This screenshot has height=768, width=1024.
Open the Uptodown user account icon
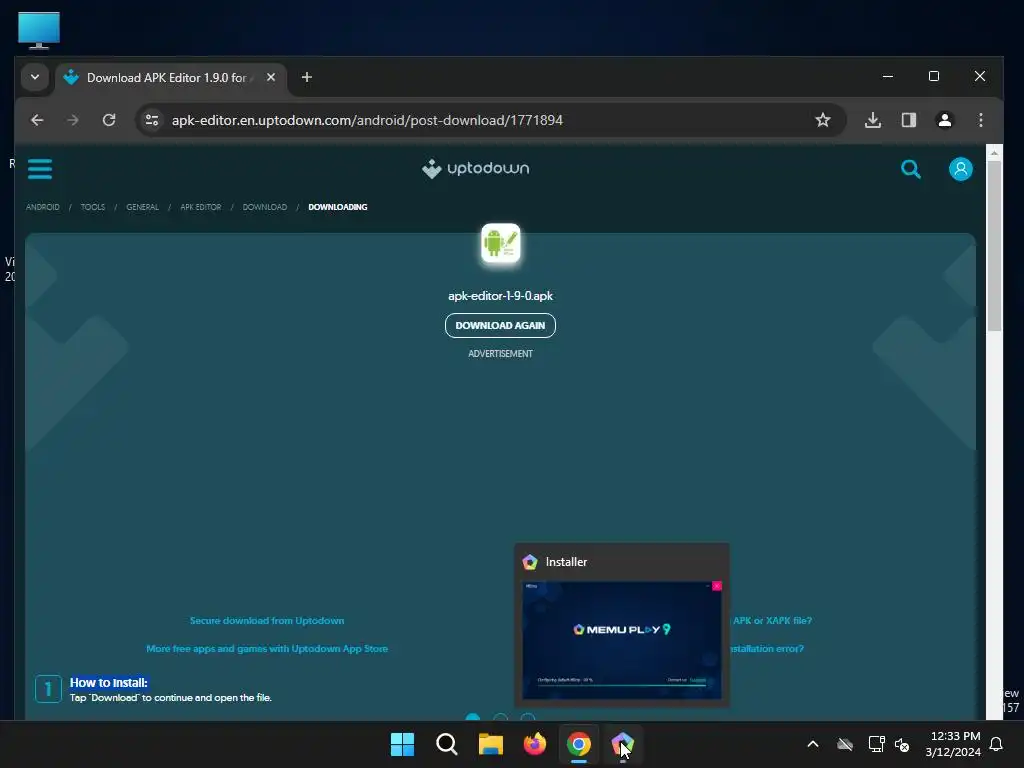pos(960,169)
